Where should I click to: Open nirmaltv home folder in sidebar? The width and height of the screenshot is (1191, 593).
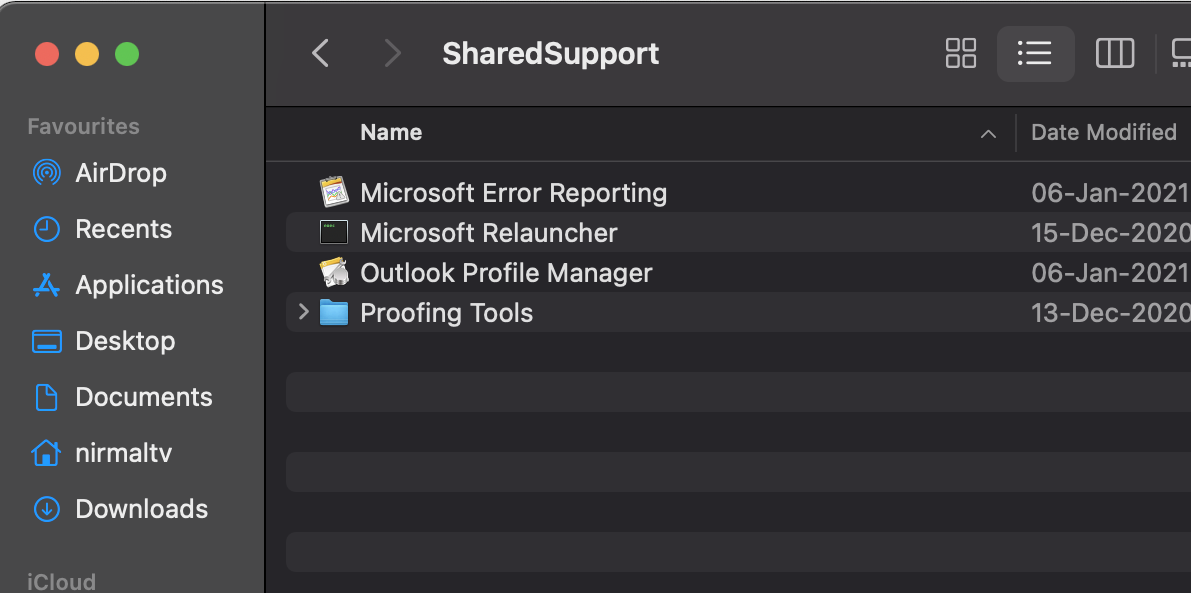[x=123, y=453]
